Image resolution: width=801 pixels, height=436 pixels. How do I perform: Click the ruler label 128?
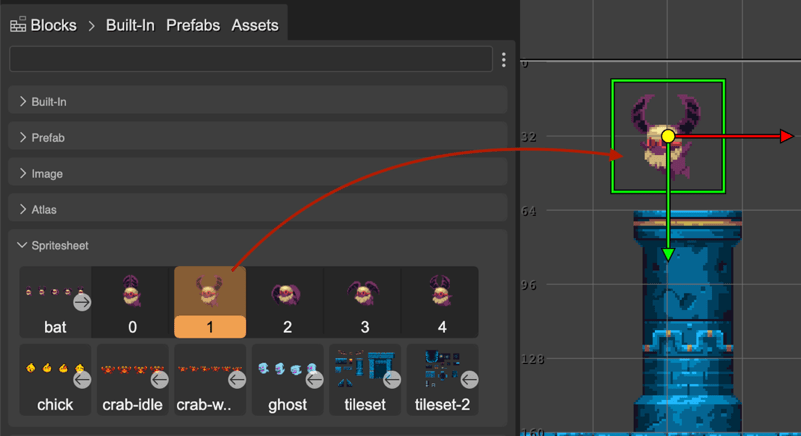[x=533, y=359]
